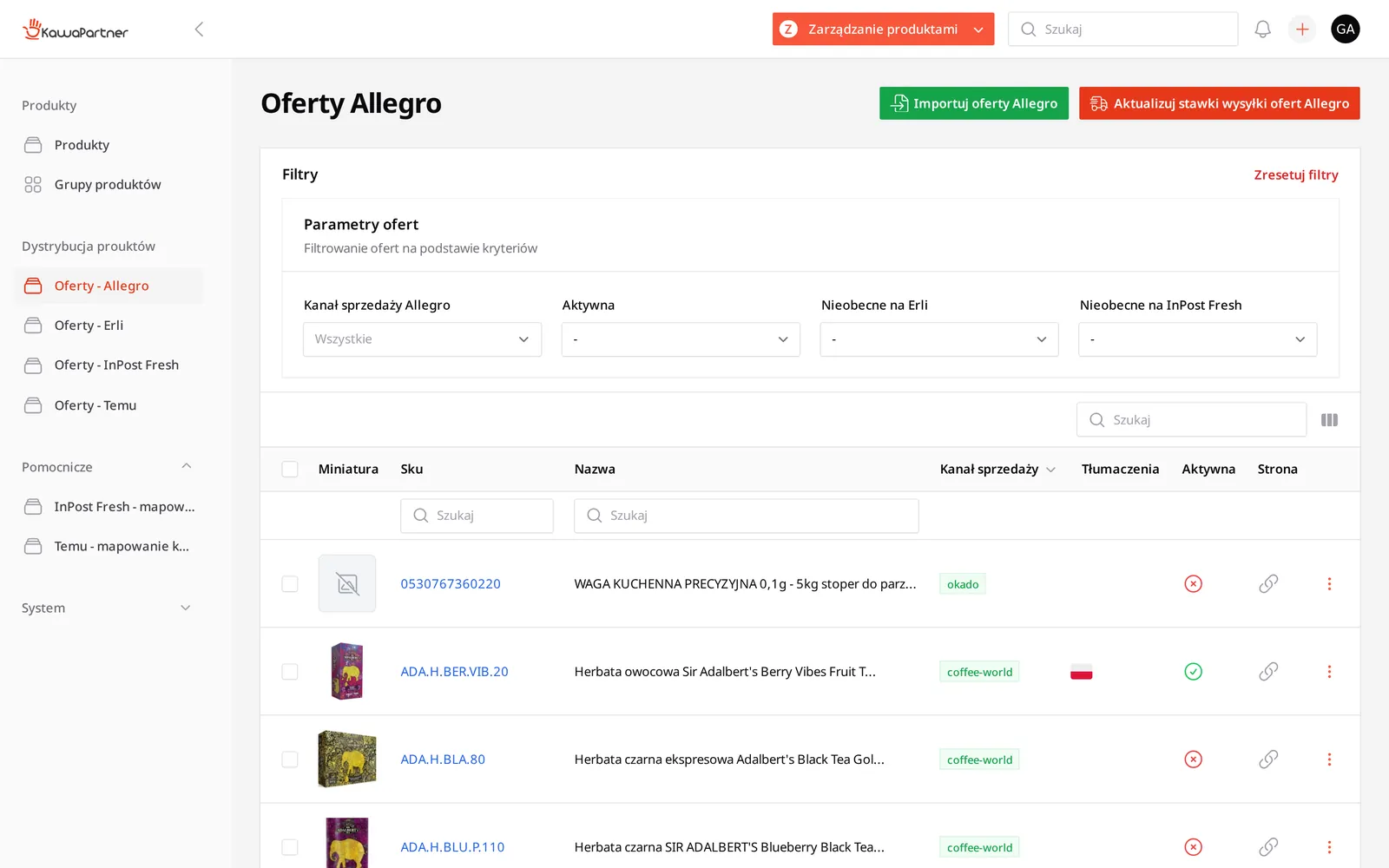This screenshot has width=1389, height=868.
Task: Check the 0530767360220 row checkbox
Action: click(290, 584)
